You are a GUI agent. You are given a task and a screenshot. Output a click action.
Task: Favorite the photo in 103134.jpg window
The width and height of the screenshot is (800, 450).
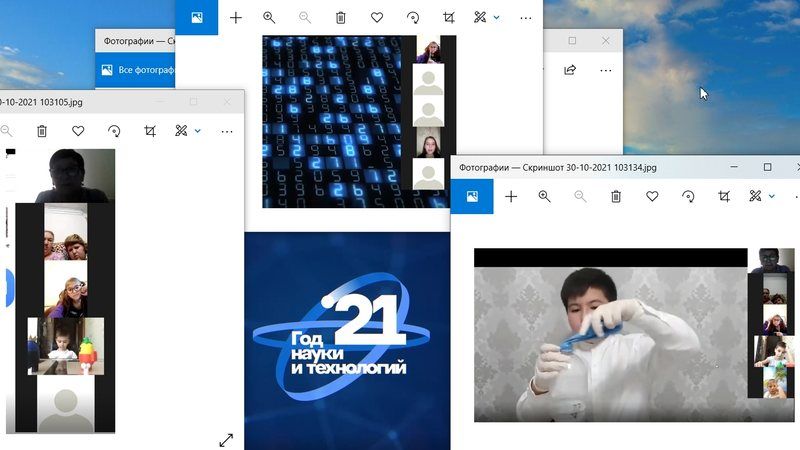(652, 196)
